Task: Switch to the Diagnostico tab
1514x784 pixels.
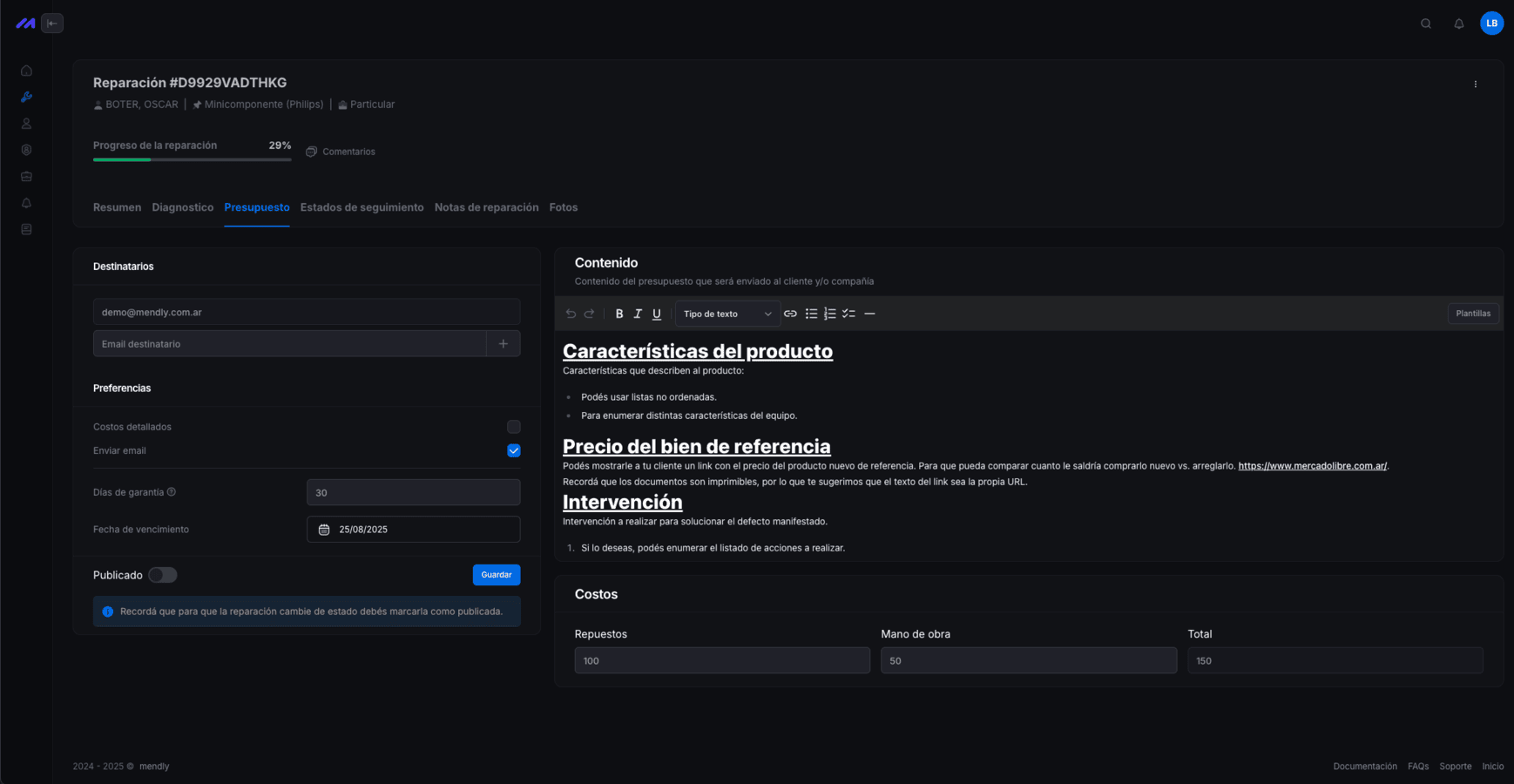Action: [x=182, y=207]
